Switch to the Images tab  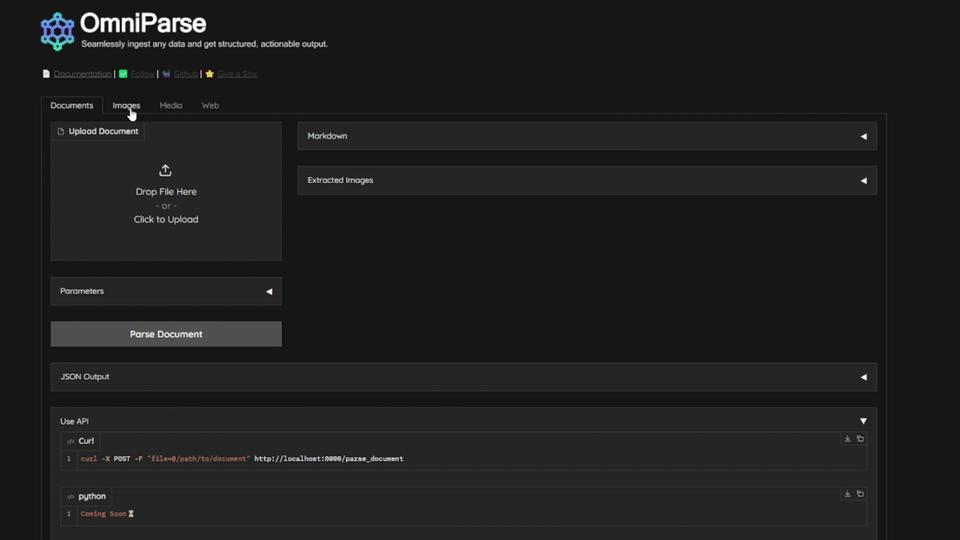click(126, 105)
